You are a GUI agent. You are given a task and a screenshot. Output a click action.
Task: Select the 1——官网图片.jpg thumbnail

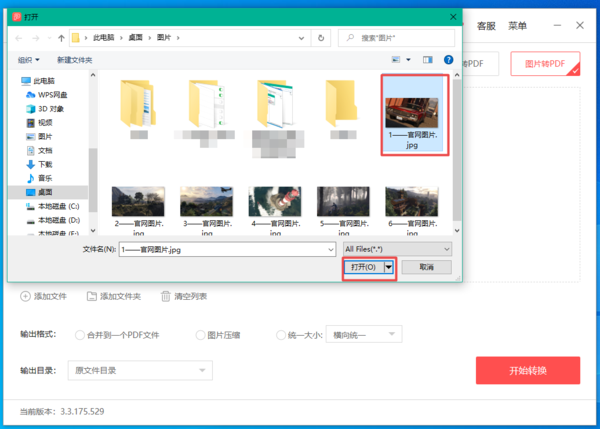pos(412,115)
